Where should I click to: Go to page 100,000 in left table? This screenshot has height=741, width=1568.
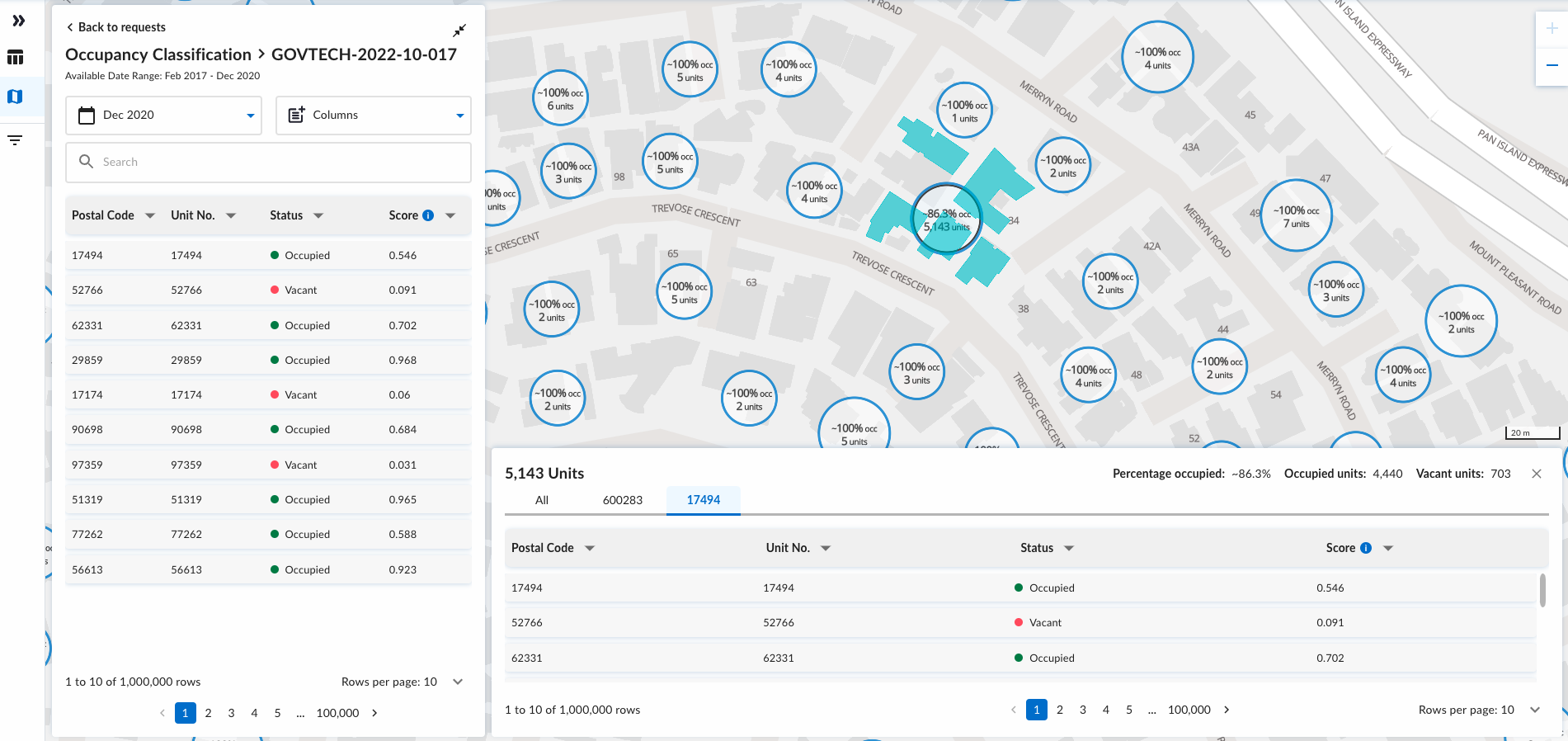[x=338, y=713]
